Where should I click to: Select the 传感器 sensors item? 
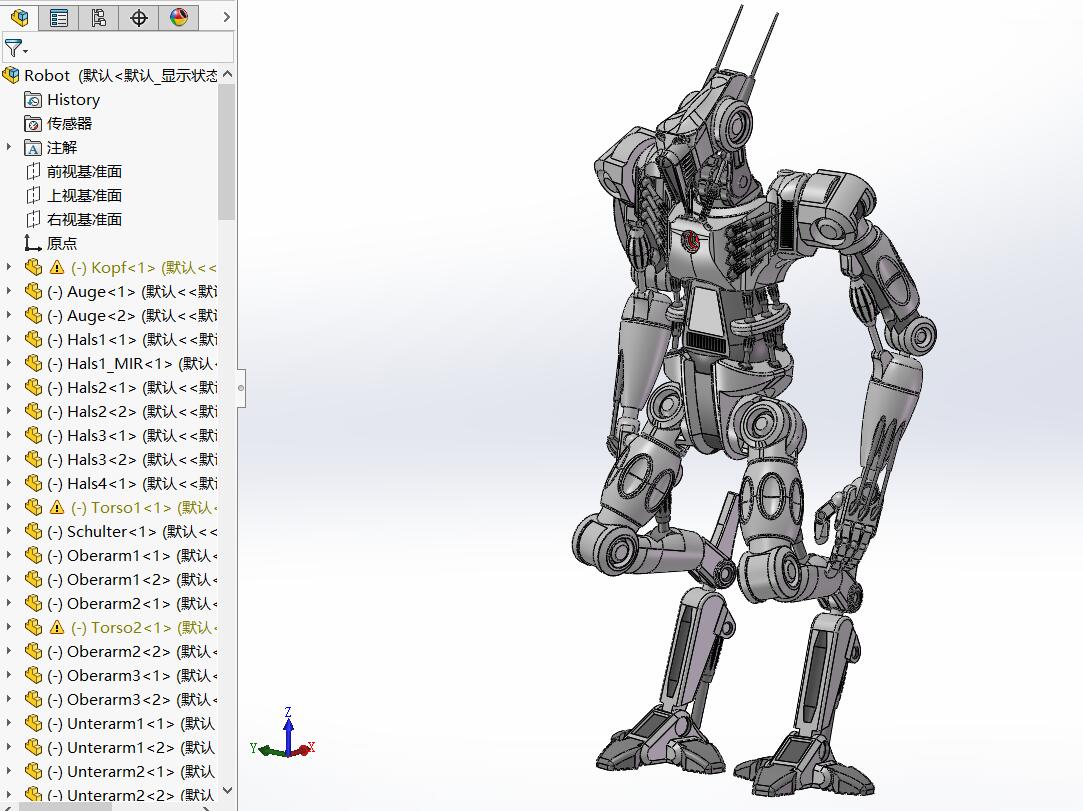click(69, 124)
